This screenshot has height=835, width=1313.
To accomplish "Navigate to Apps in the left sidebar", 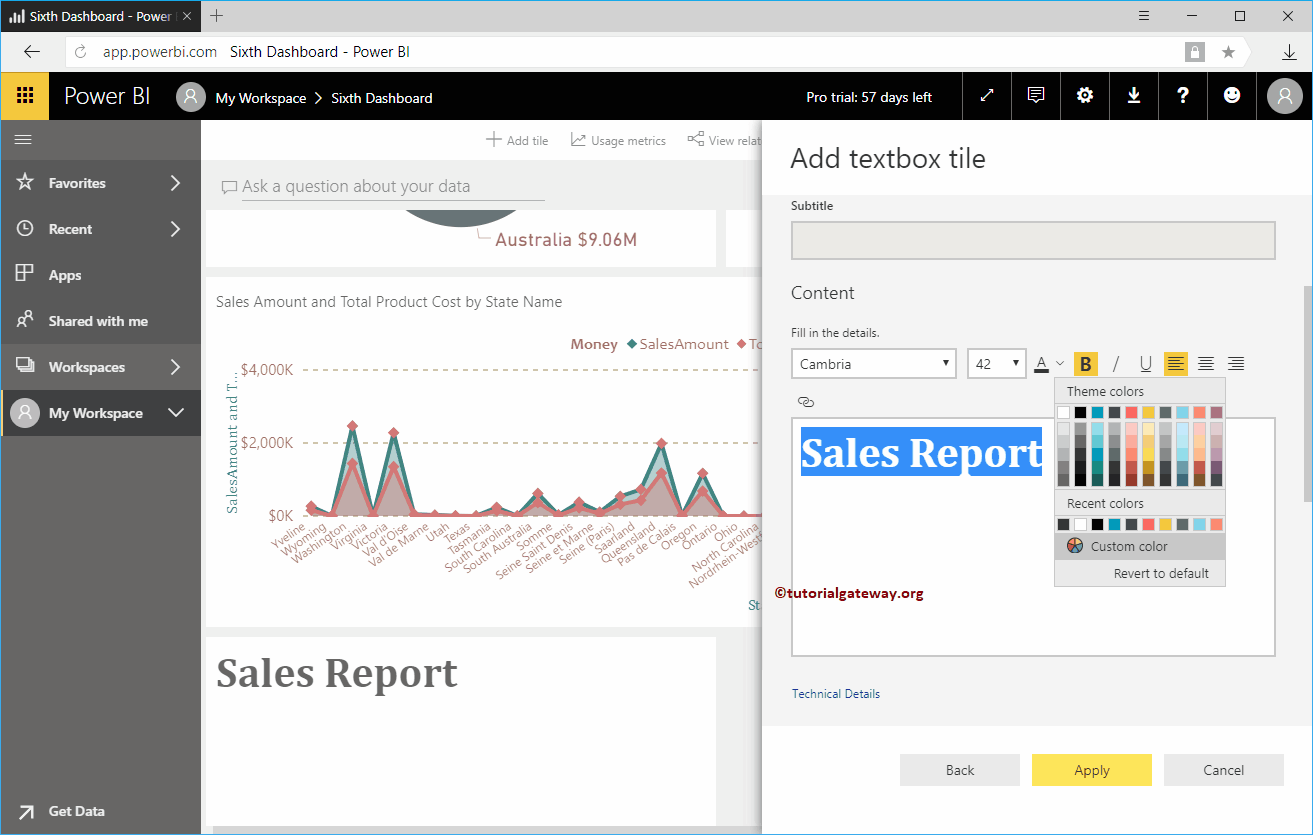I will 66,274.
